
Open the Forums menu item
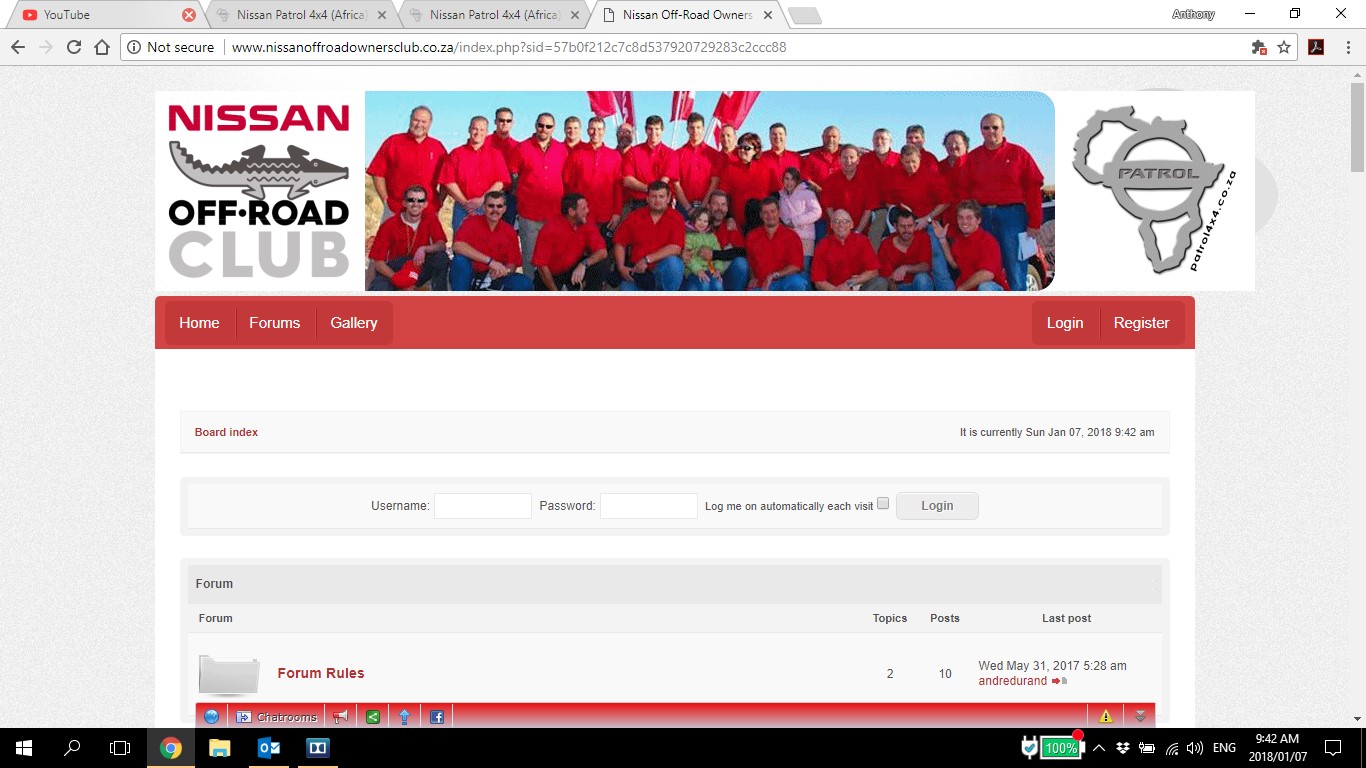pos(275,323)
